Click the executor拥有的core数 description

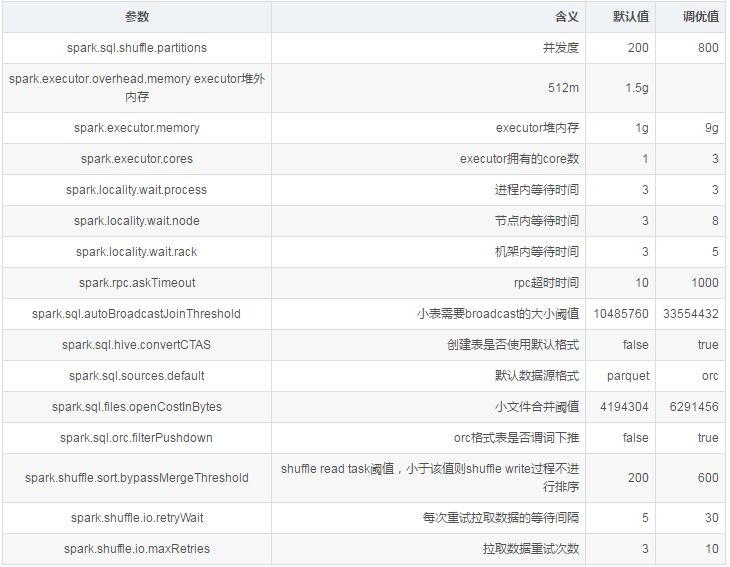click(x=520, y=159)
